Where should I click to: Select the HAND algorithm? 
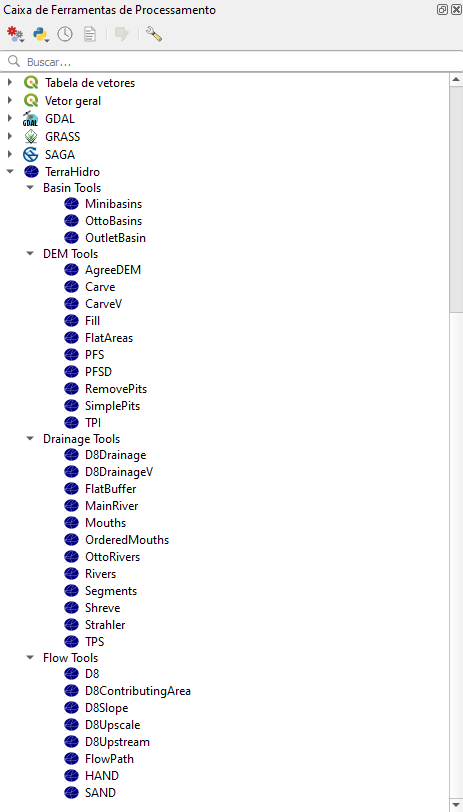[102, 775]
